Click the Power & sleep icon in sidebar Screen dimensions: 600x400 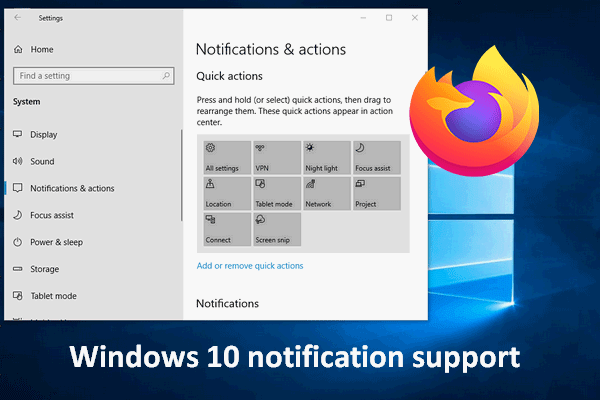18,242
